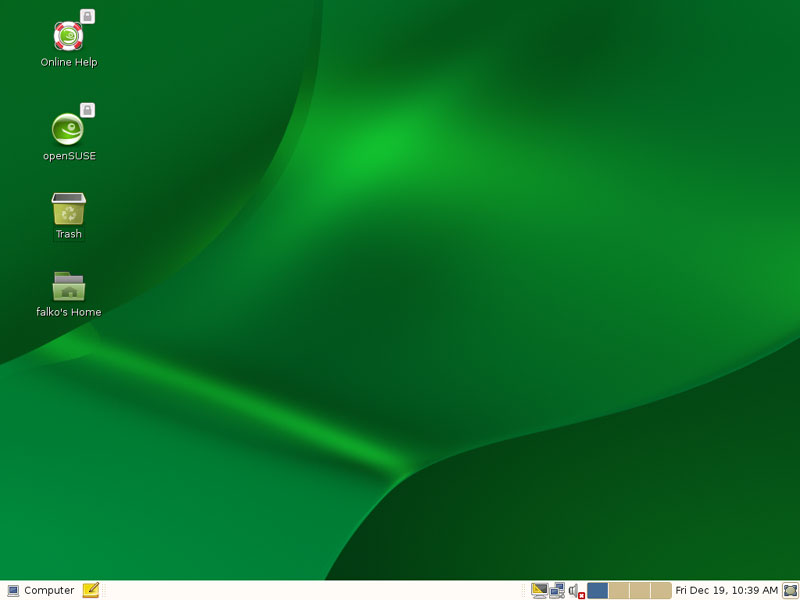Open the clock showing Fri Dec 19
The image size is (800, 600).
pos(727,590)
